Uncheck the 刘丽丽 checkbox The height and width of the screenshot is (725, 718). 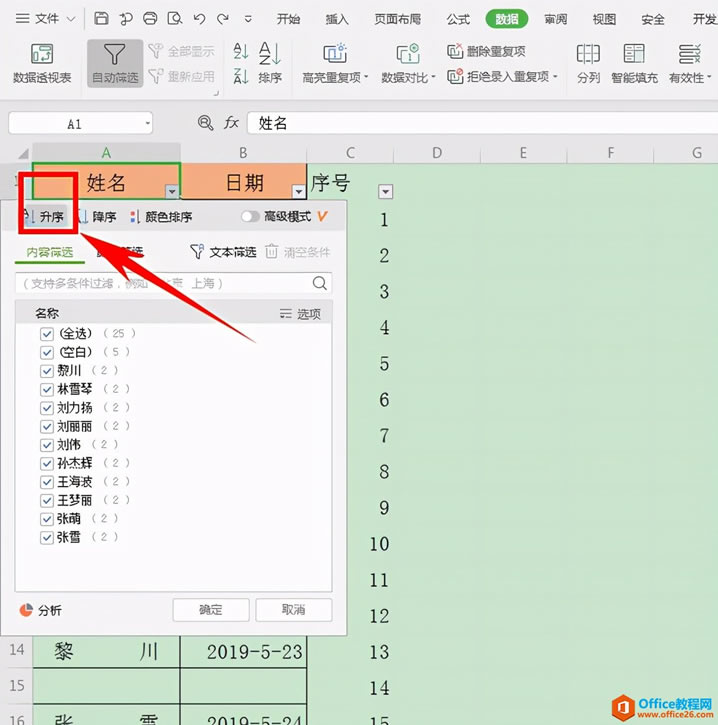tap(47, 426)
